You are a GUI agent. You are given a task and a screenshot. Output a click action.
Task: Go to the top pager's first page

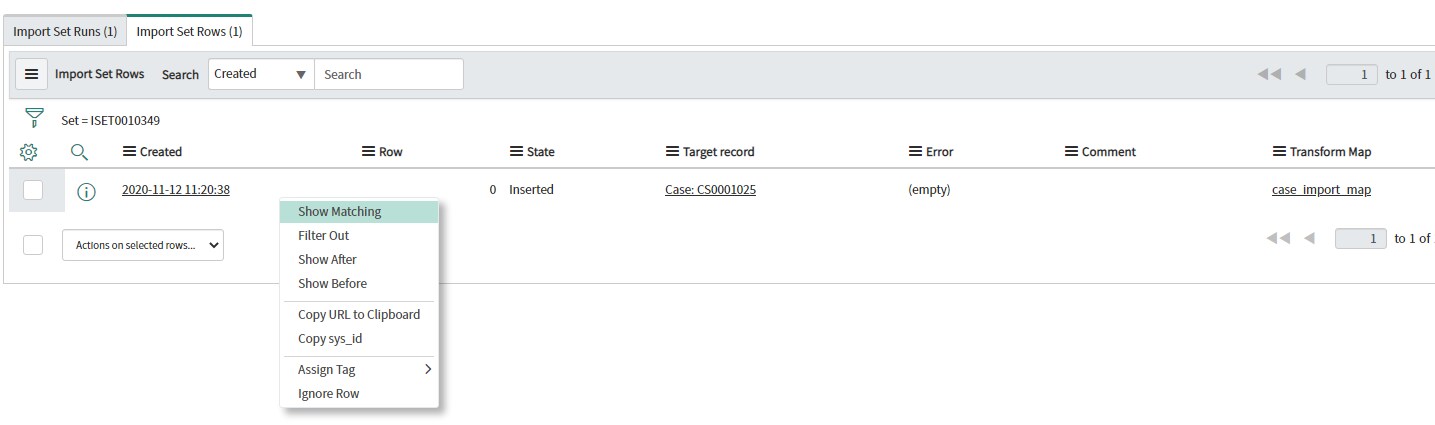click(1269, 74)
